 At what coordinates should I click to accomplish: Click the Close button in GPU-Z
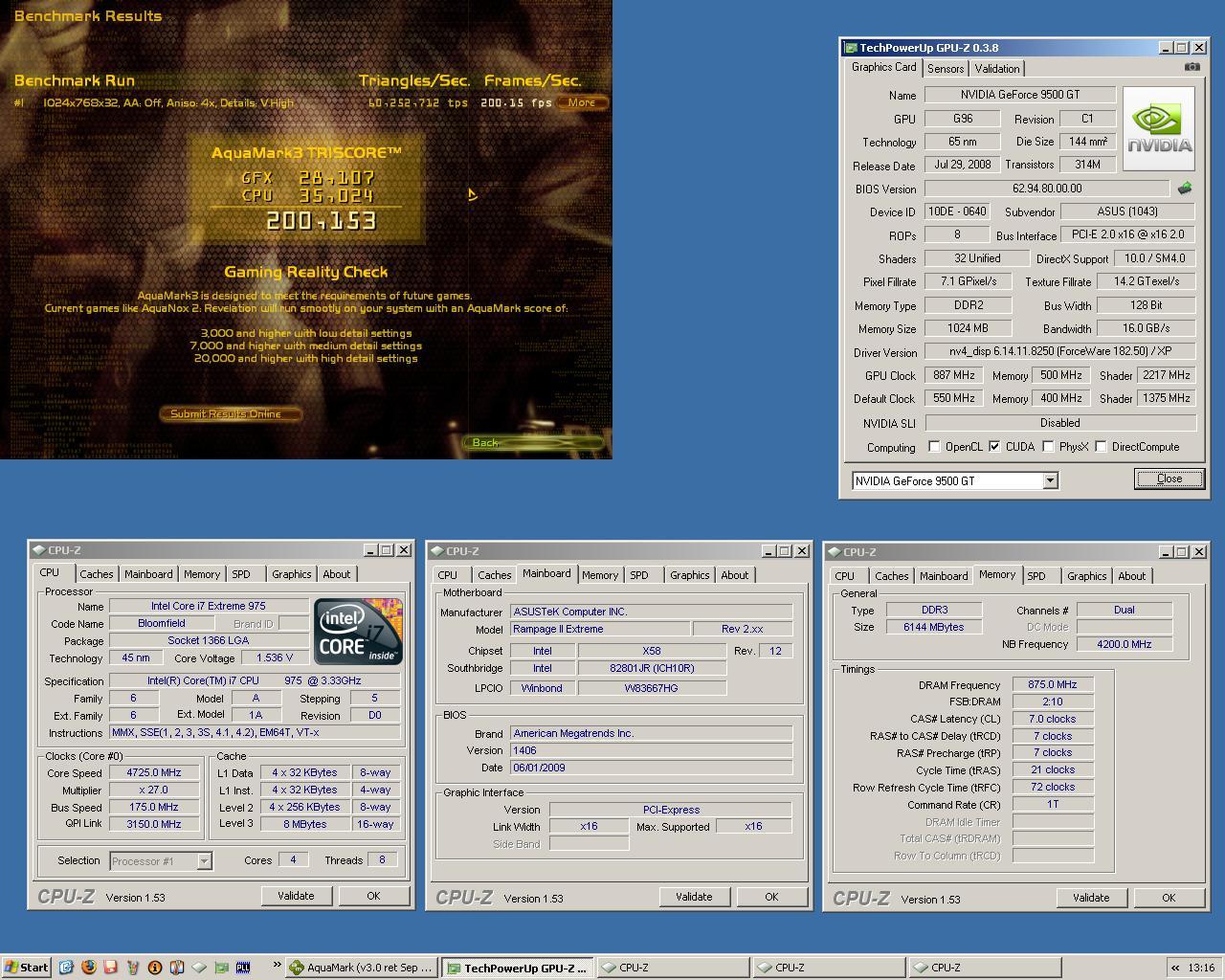[x=1169, y=479]
